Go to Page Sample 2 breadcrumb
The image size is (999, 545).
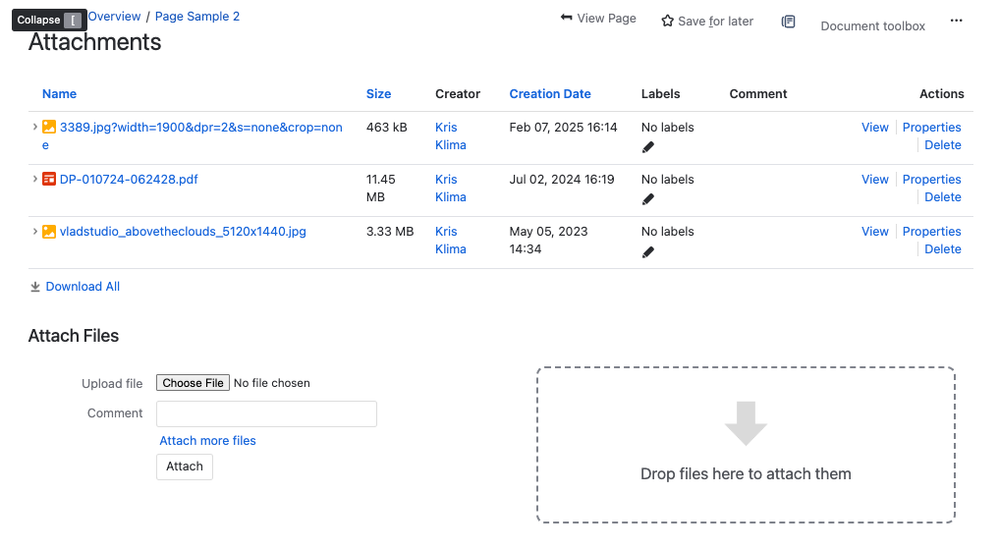pyautogui.click(x=197, y=17)
